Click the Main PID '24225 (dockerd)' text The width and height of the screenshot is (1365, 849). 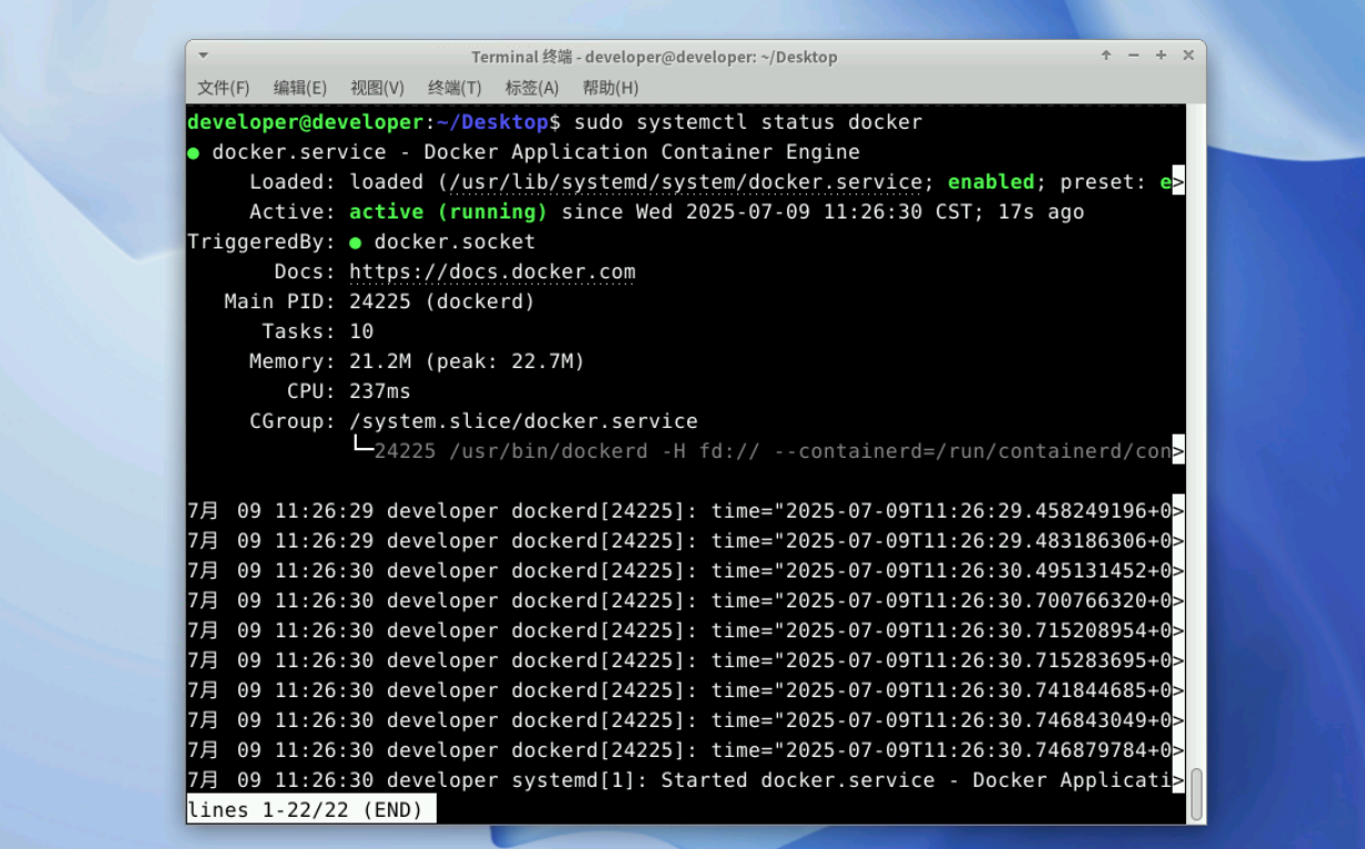[x=442, y=302]
